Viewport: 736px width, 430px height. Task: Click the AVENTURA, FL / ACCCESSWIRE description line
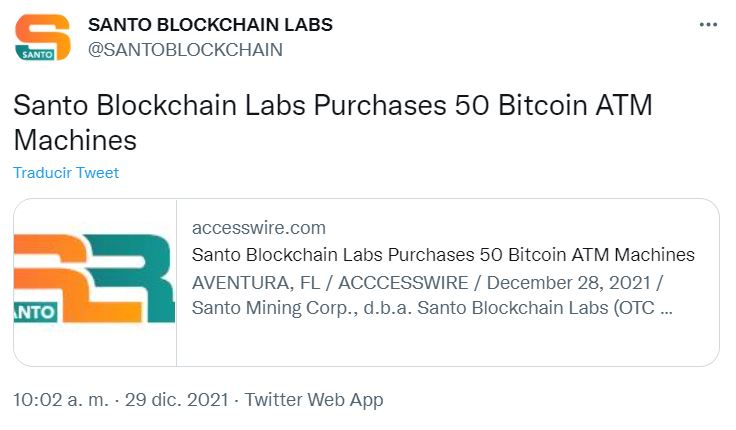(427, 283)
